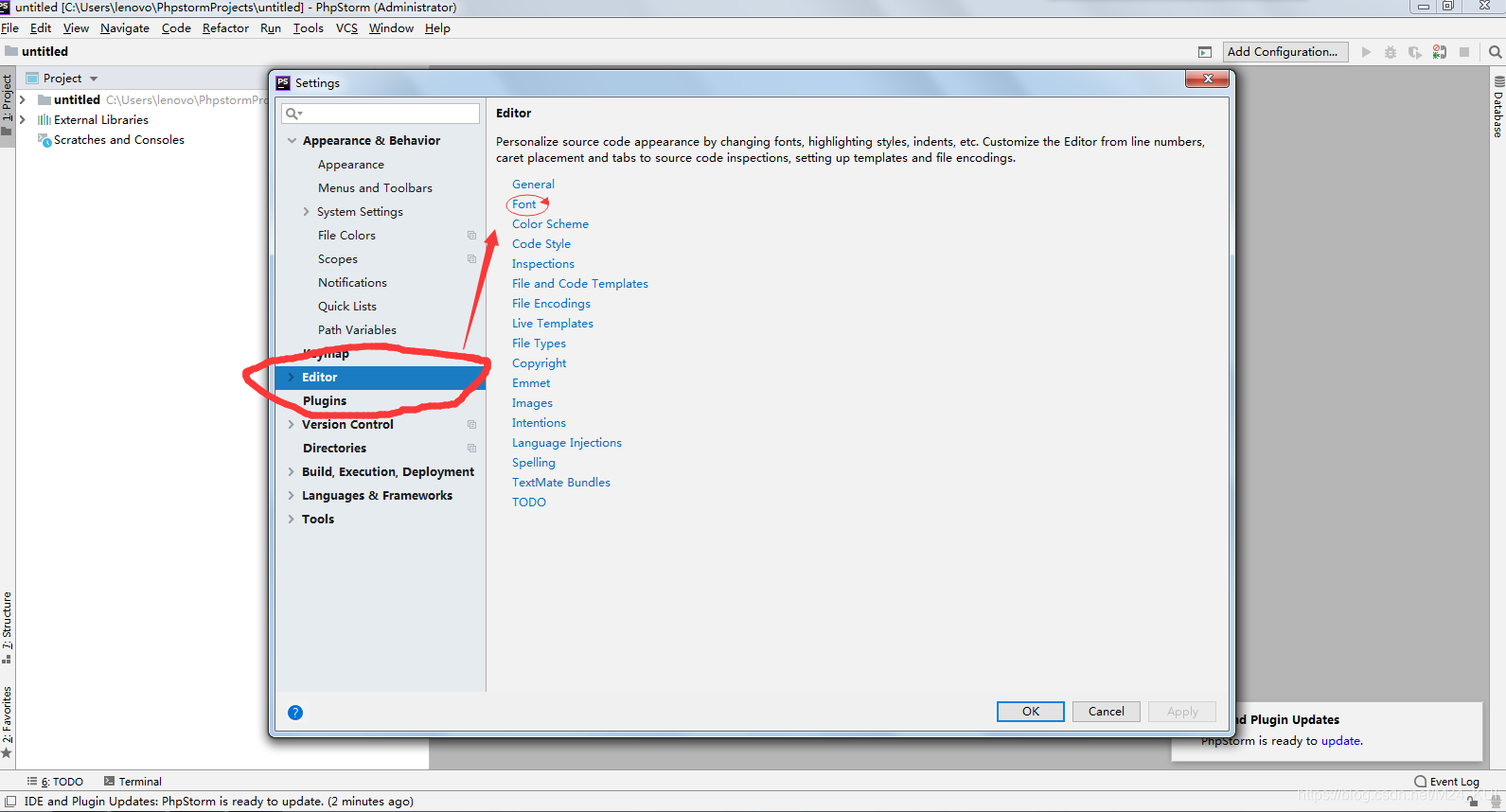
Task: Open the TODO tool window tab
Action: 55,782
